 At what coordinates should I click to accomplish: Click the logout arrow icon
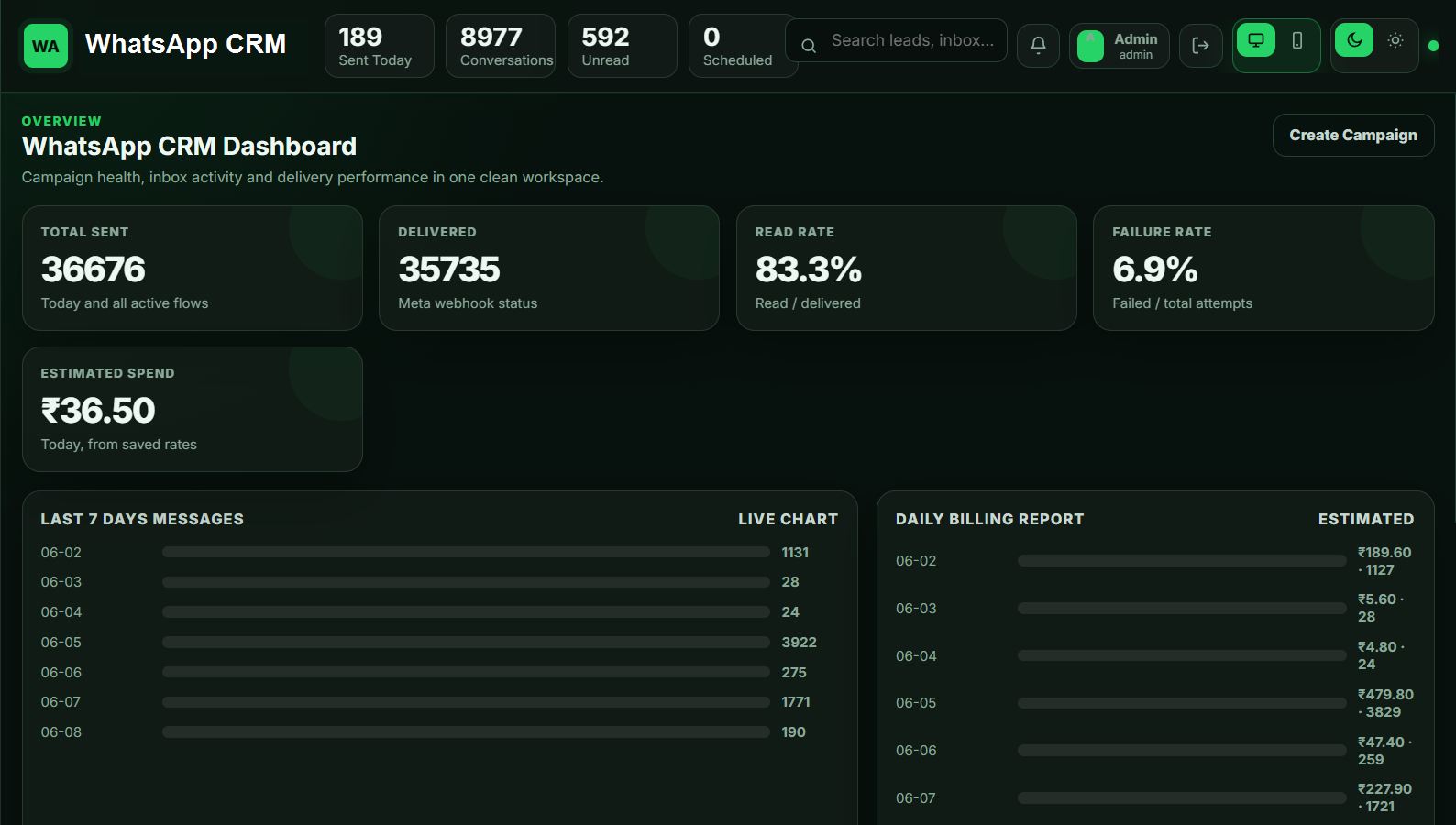tap(1200, 46)
